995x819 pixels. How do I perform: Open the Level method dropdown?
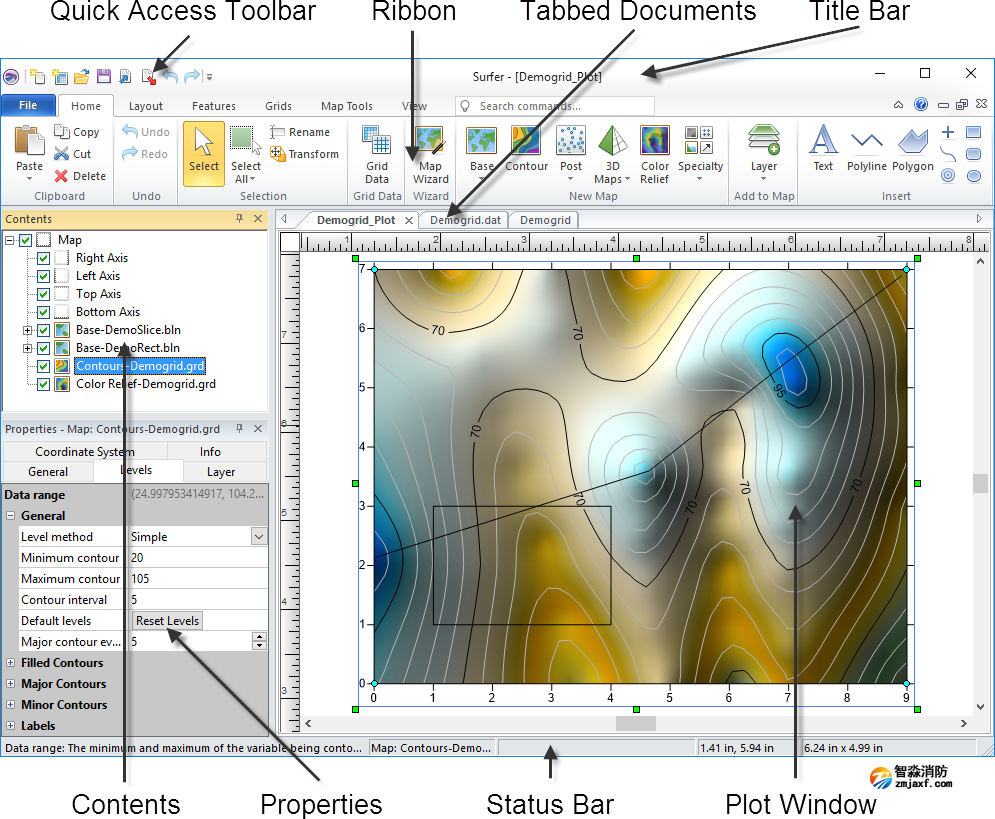pos(259,537)
